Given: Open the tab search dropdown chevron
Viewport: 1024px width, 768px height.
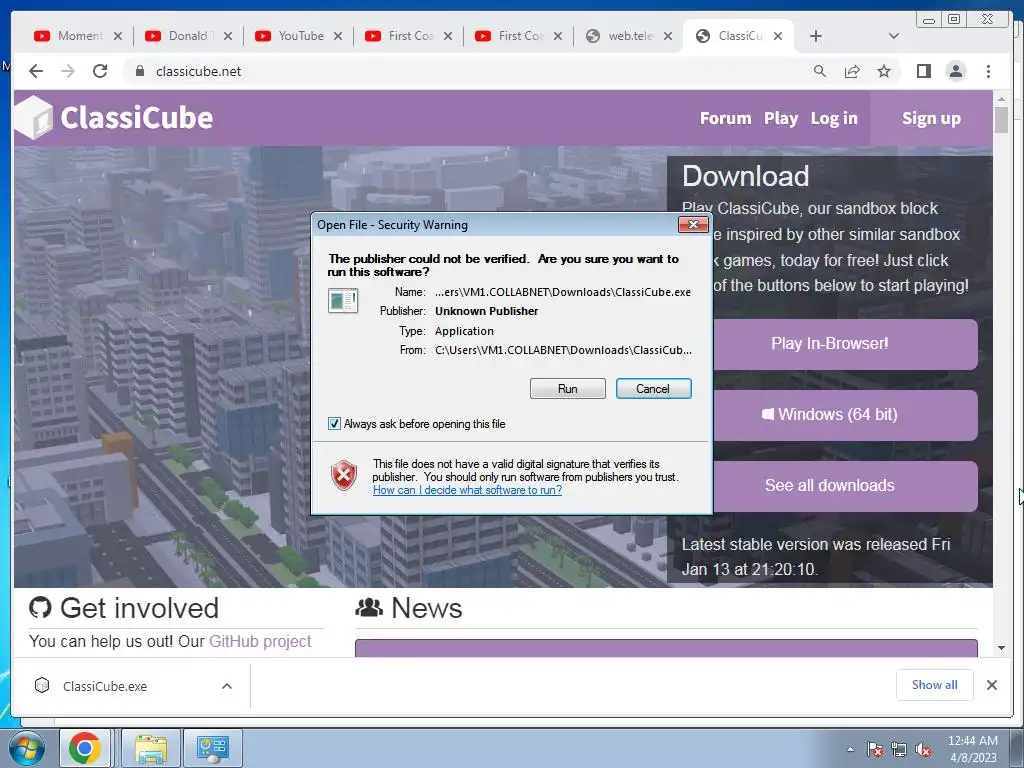Looking at the screenshot, I should click(894, 36).
